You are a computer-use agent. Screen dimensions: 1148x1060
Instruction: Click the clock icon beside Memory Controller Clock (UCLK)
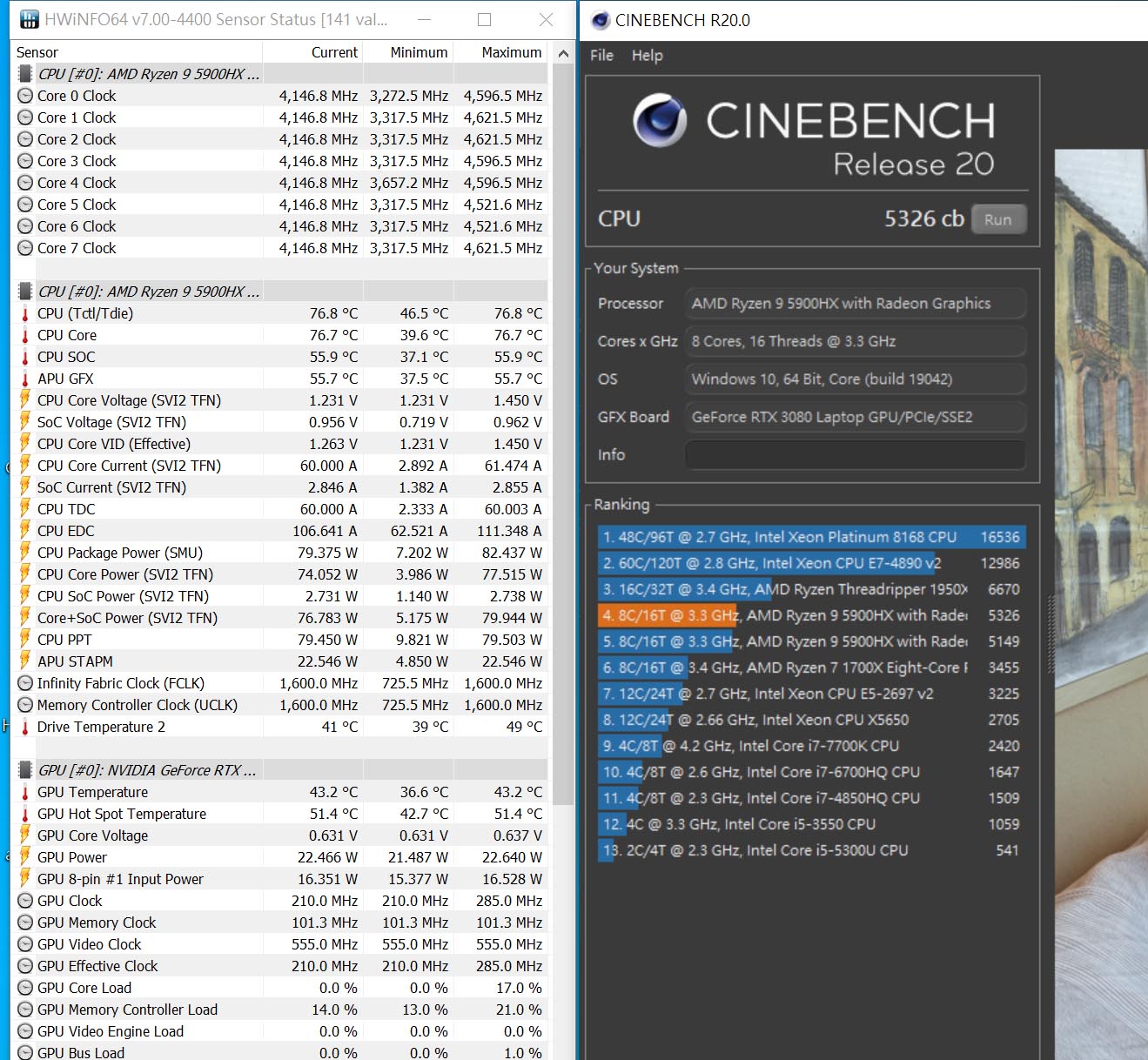(x=25, y=705)
